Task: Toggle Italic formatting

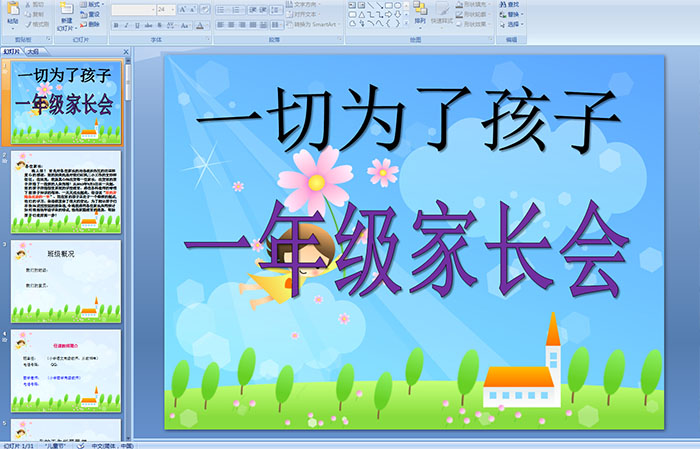Action: point(126,25)
